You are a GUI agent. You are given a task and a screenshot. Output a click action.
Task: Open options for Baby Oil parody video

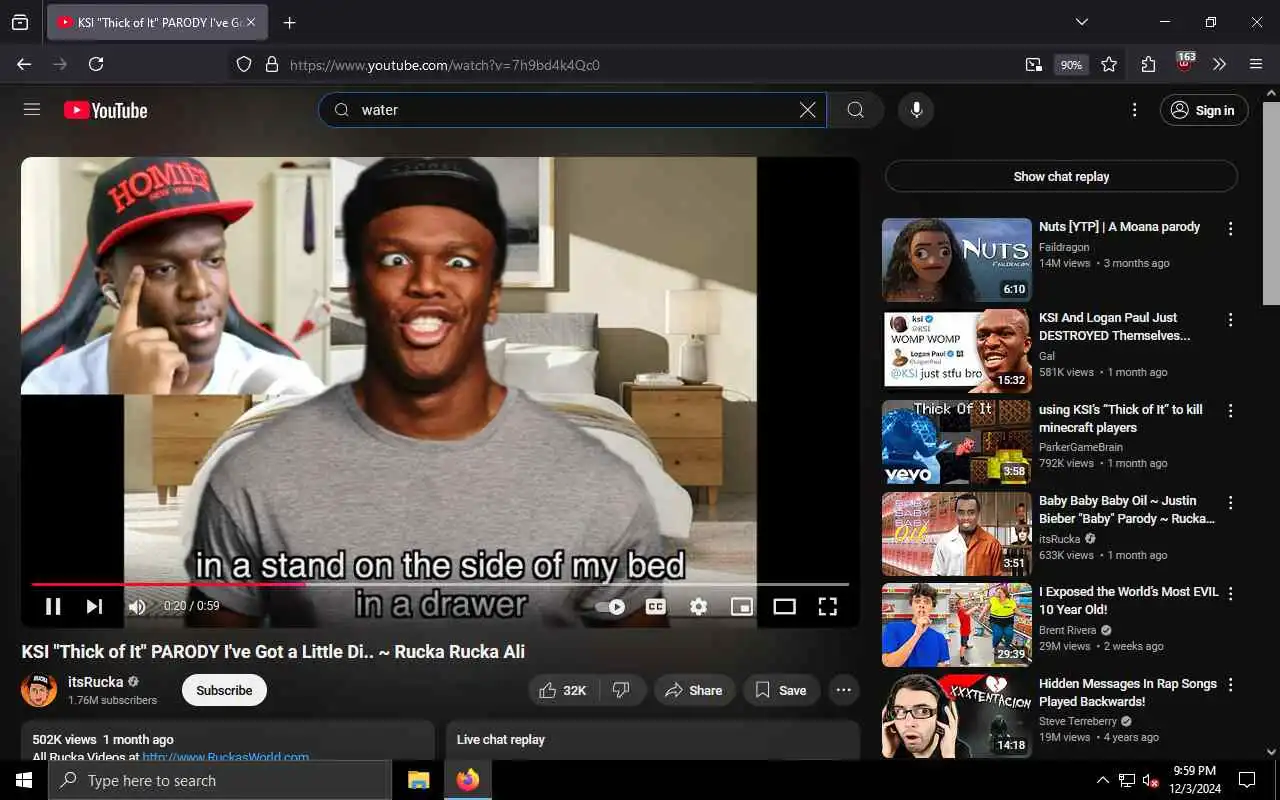[1231, 503]
